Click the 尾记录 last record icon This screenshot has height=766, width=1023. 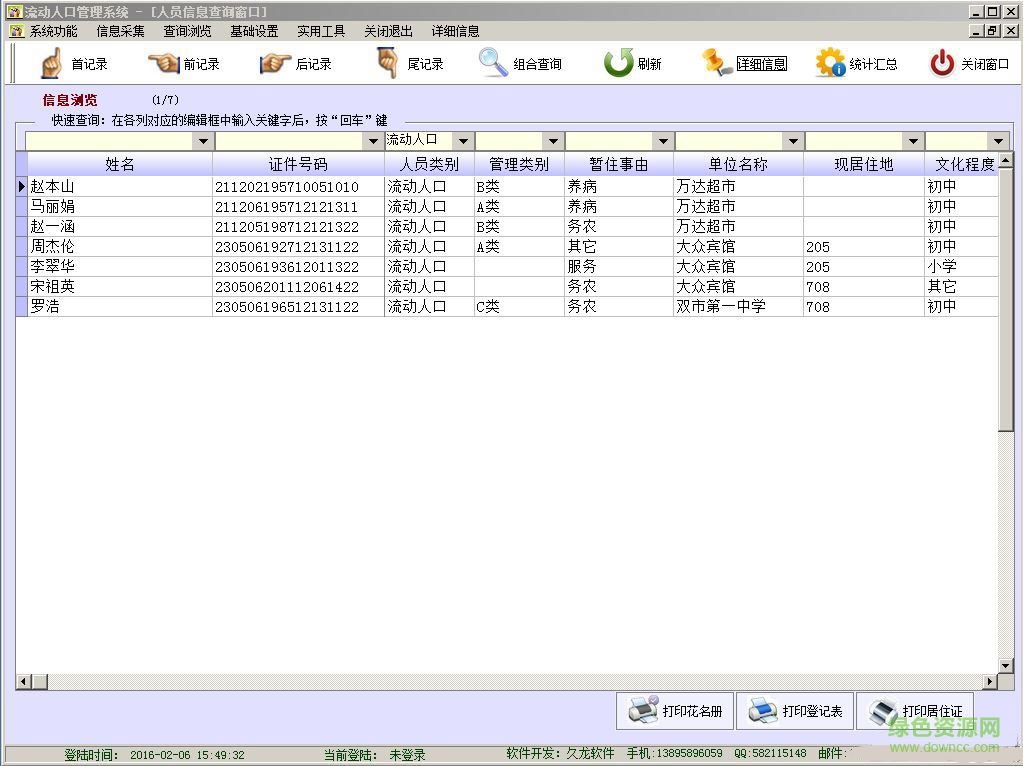click(387, 63)
